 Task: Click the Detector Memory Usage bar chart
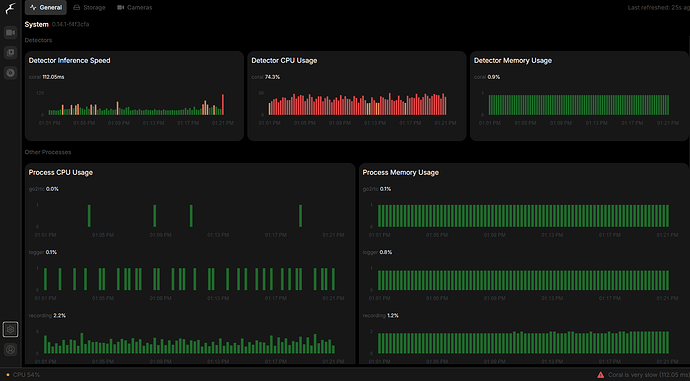pyautogui.click(x=579, y=105)
